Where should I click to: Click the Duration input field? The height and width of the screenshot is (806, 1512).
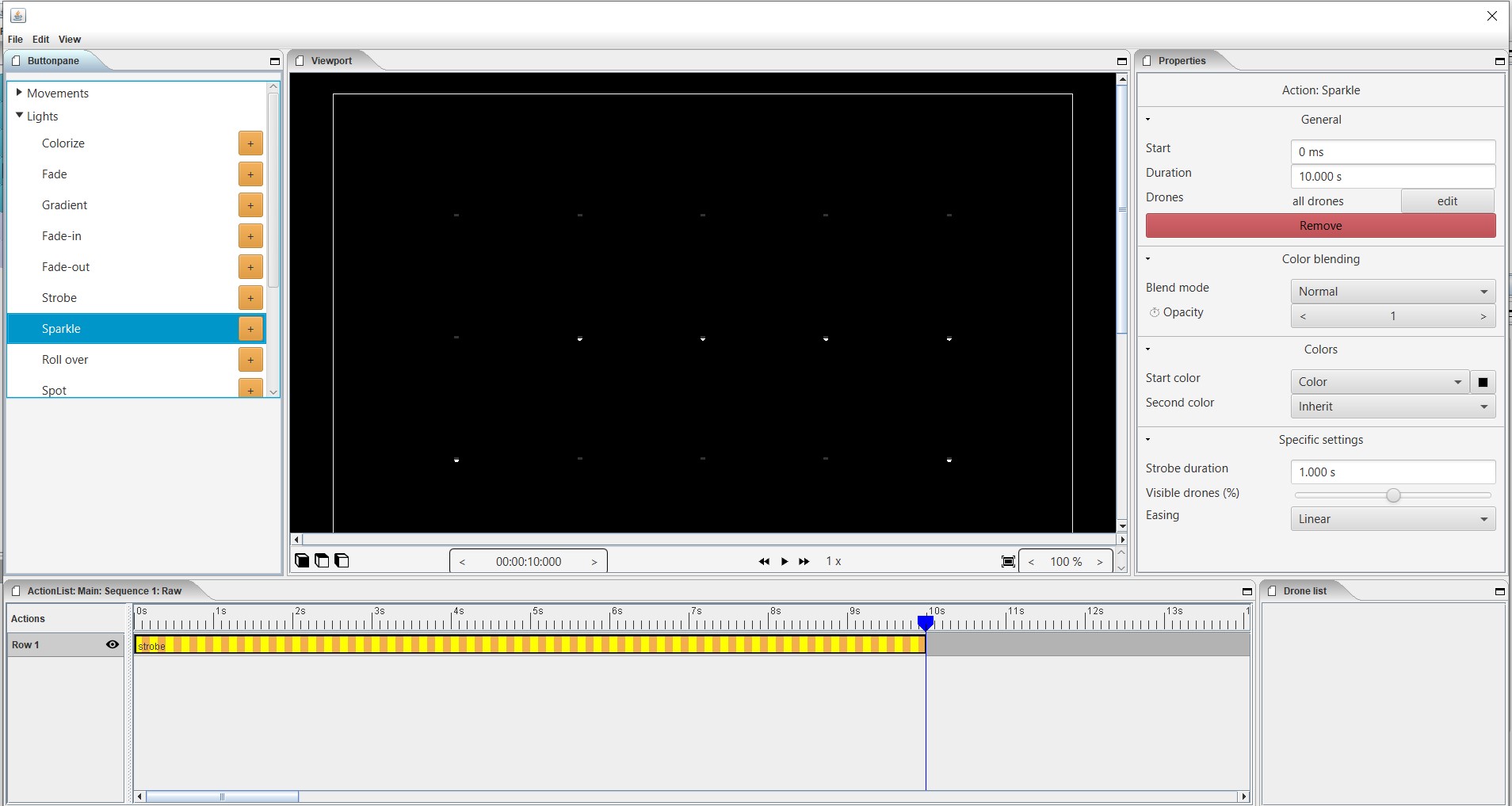tap(1393, 177)
